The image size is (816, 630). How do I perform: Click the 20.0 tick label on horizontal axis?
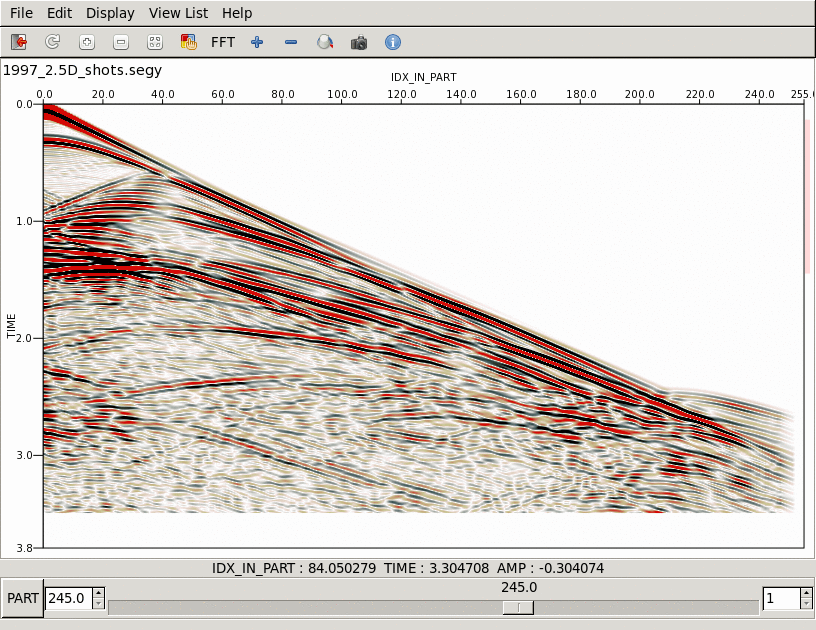[x=103, y=94]
